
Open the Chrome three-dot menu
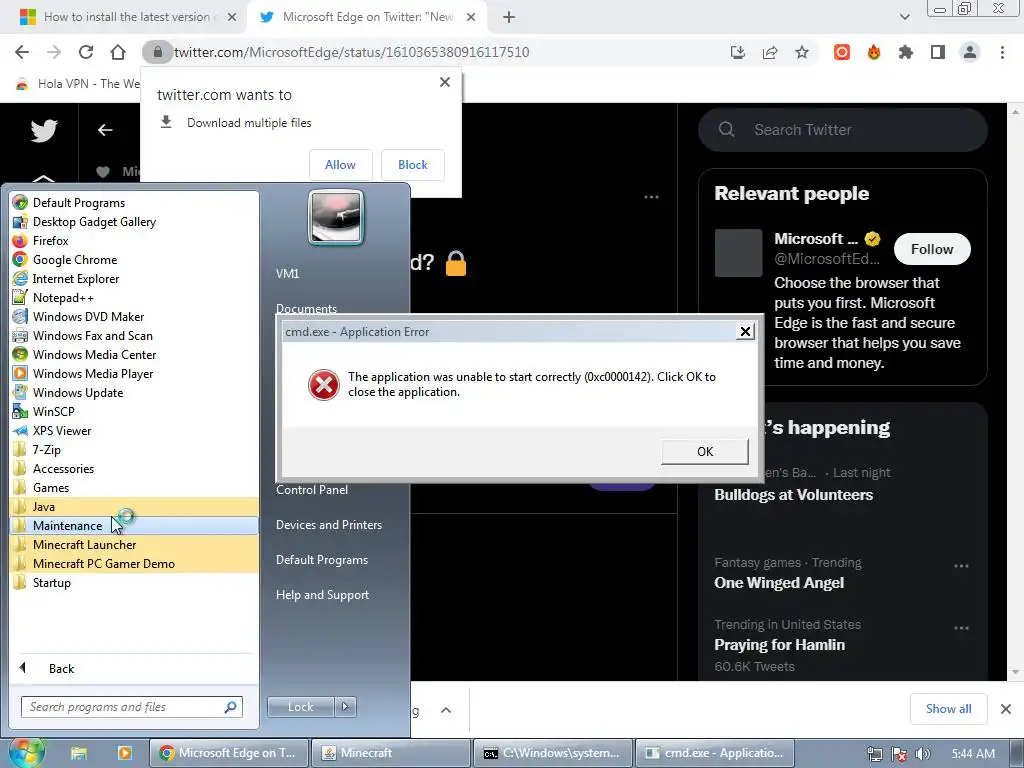[x=1002, y=52]
